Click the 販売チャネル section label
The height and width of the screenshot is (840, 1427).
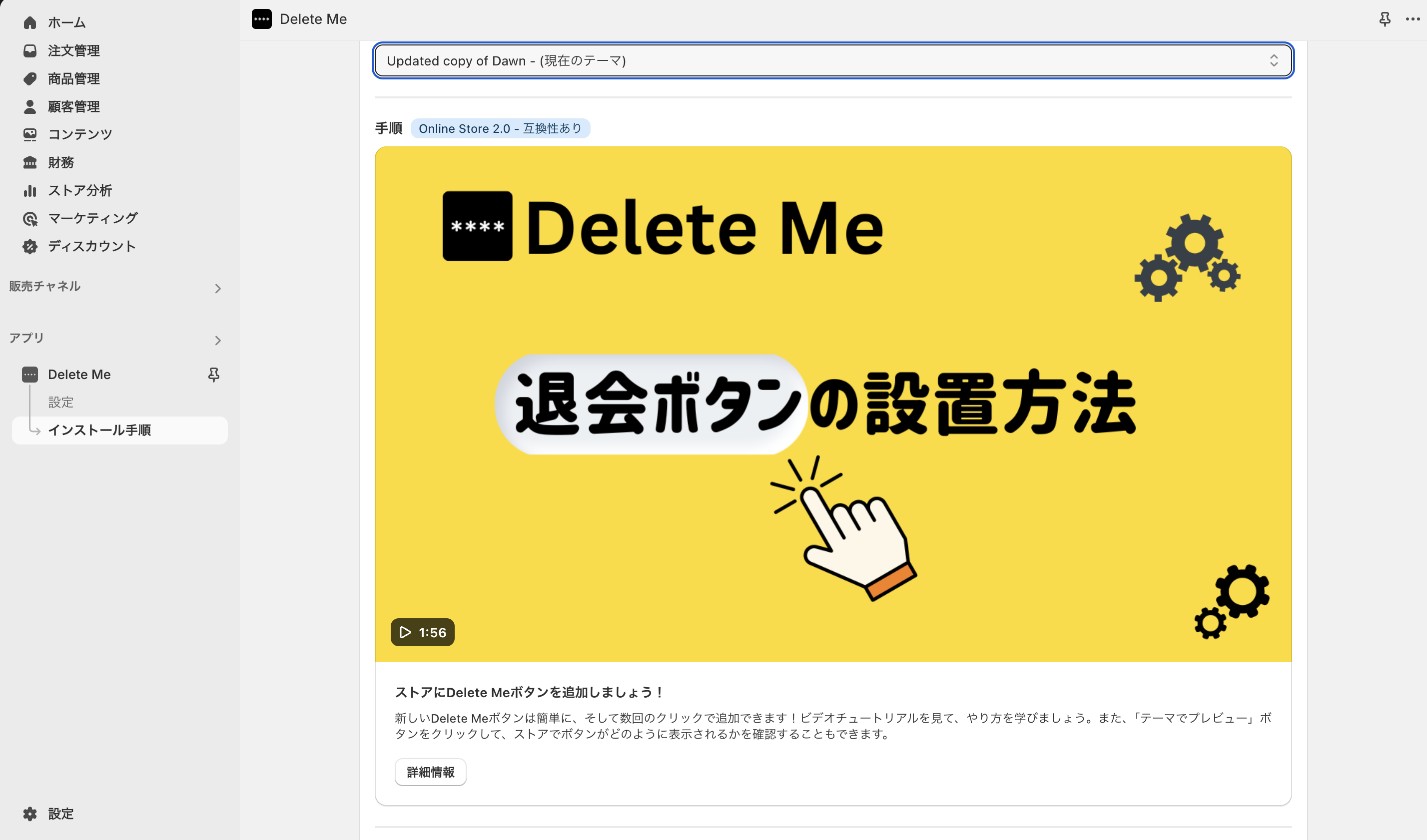click(x=45, y=287)
